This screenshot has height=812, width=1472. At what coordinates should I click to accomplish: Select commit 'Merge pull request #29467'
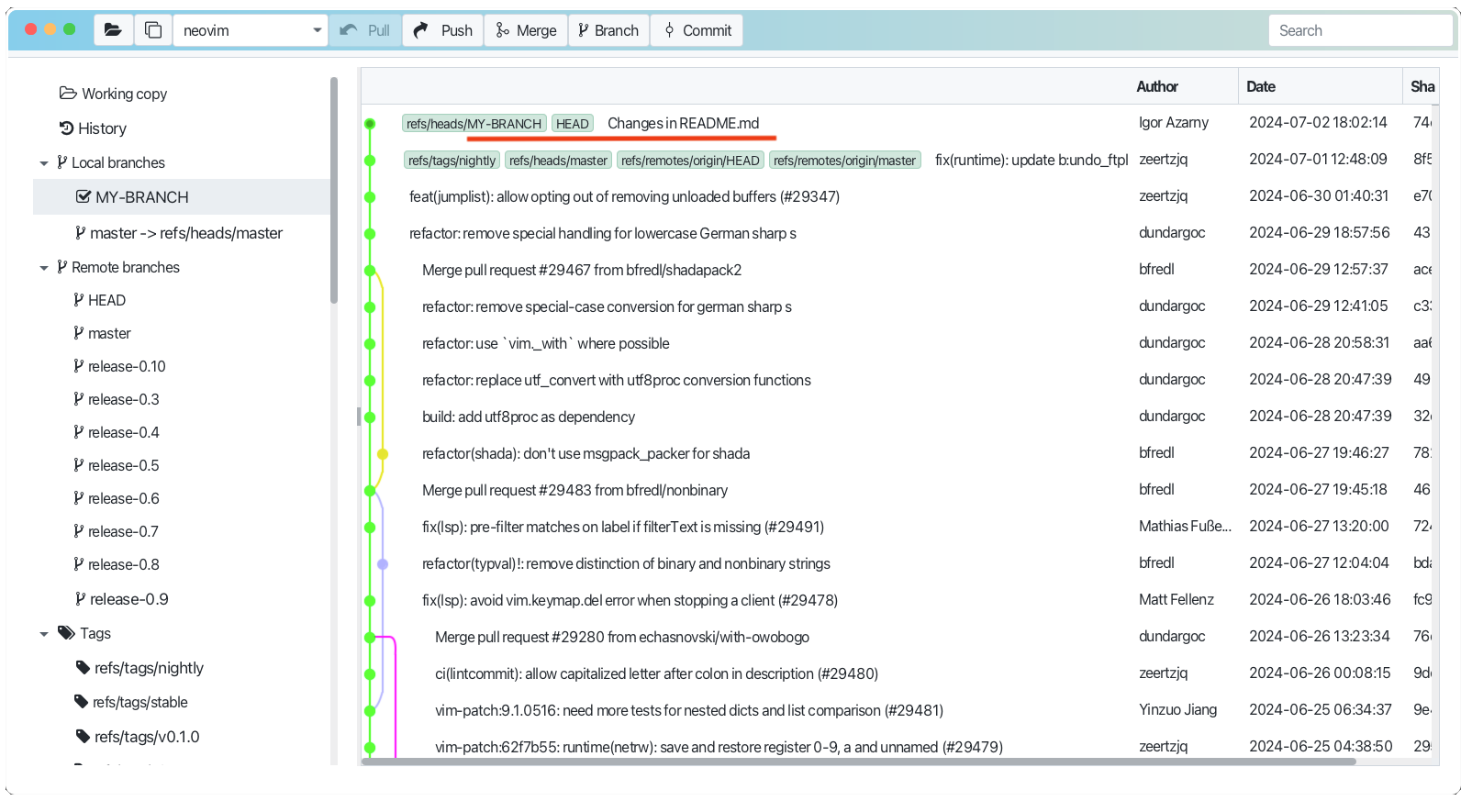tap(582, 270)
